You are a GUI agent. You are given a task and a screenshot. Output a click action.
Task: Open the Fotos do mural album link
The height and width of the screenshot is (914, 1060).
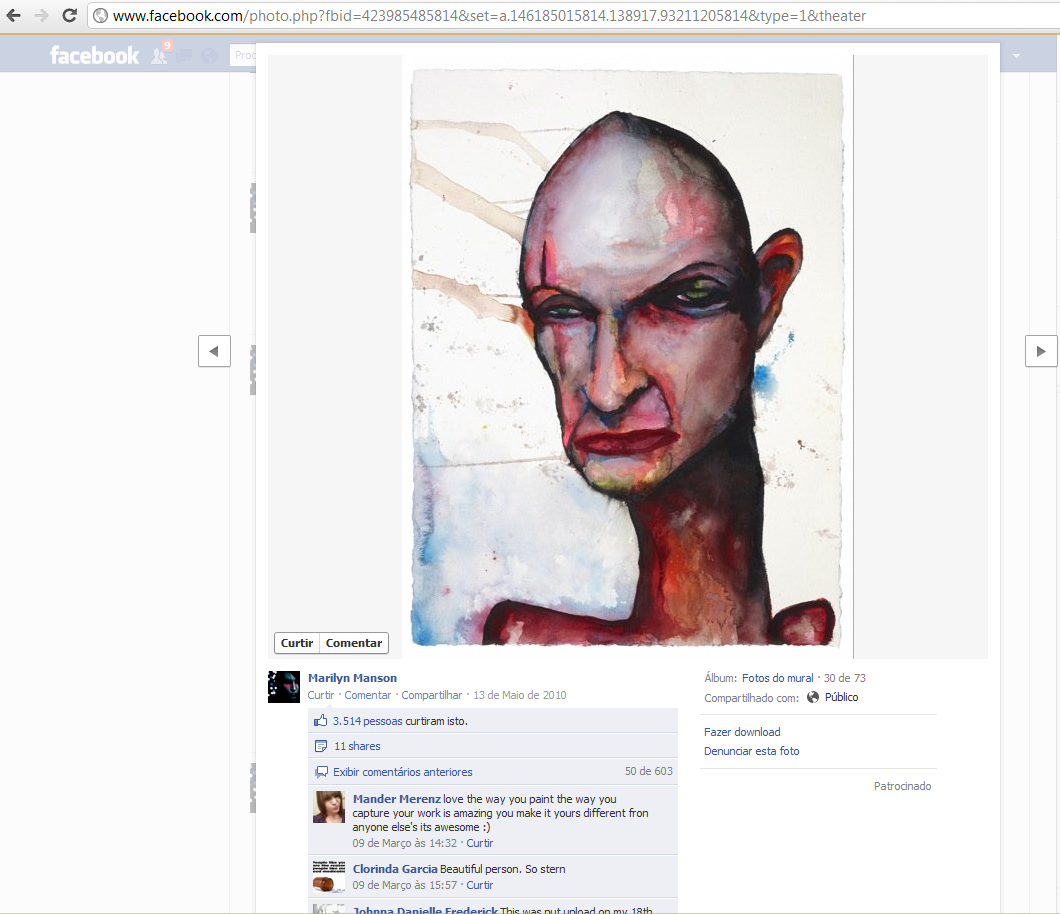(777, 678)
